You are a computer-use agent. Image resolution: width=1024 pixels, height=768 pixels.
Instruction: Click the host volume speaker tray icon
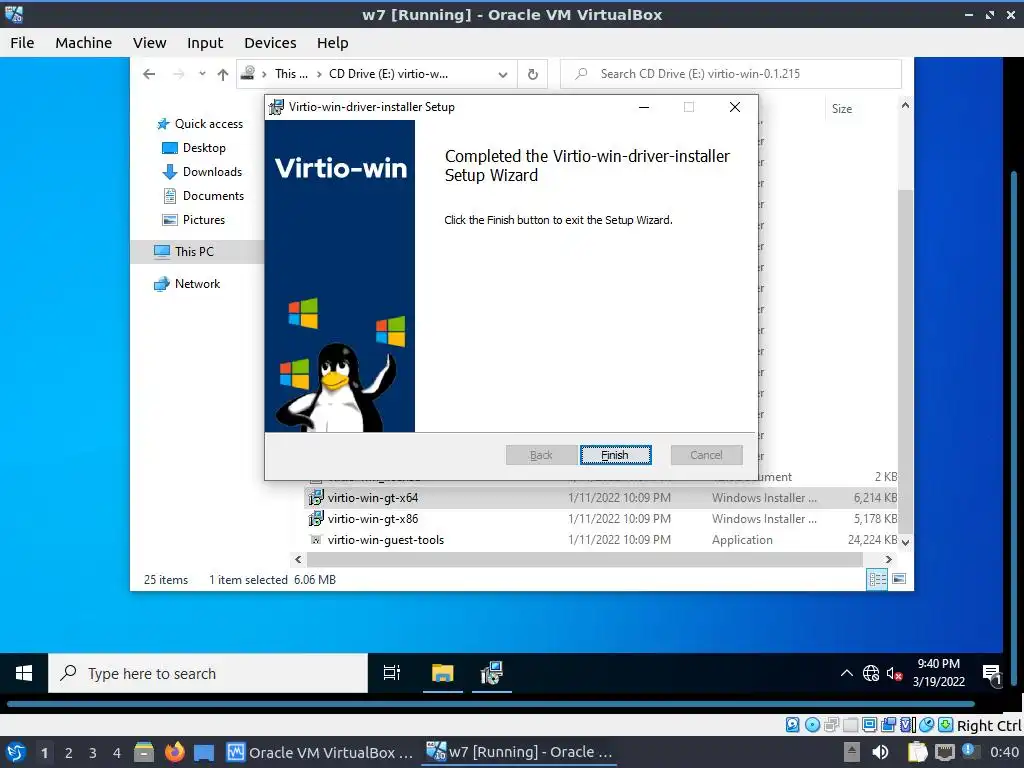[x=880, y=752]
